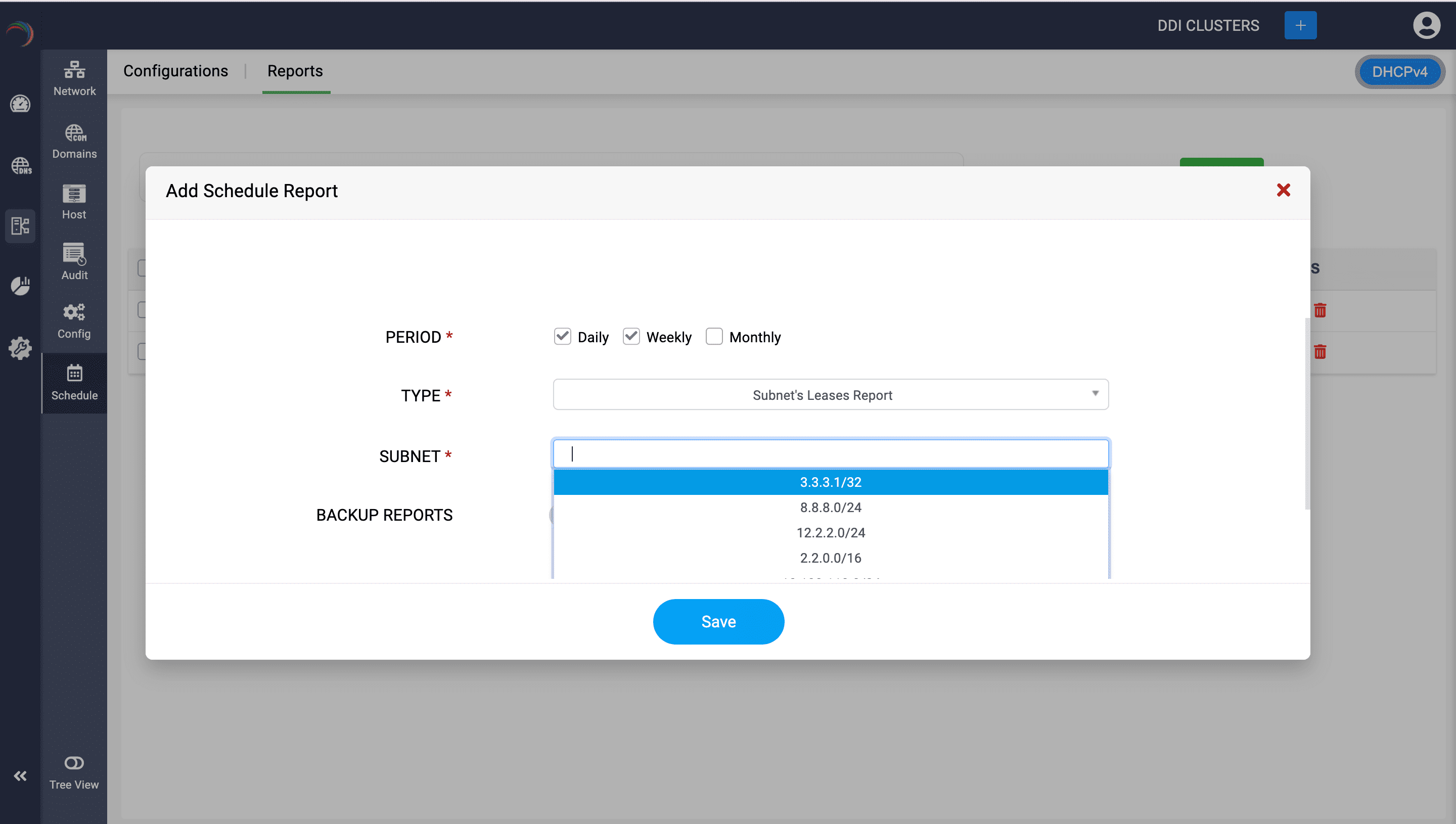The width and height of the screenshot is (1456, 824).
Task: Click the DDI Clusters plus button
Action: 1300,25
